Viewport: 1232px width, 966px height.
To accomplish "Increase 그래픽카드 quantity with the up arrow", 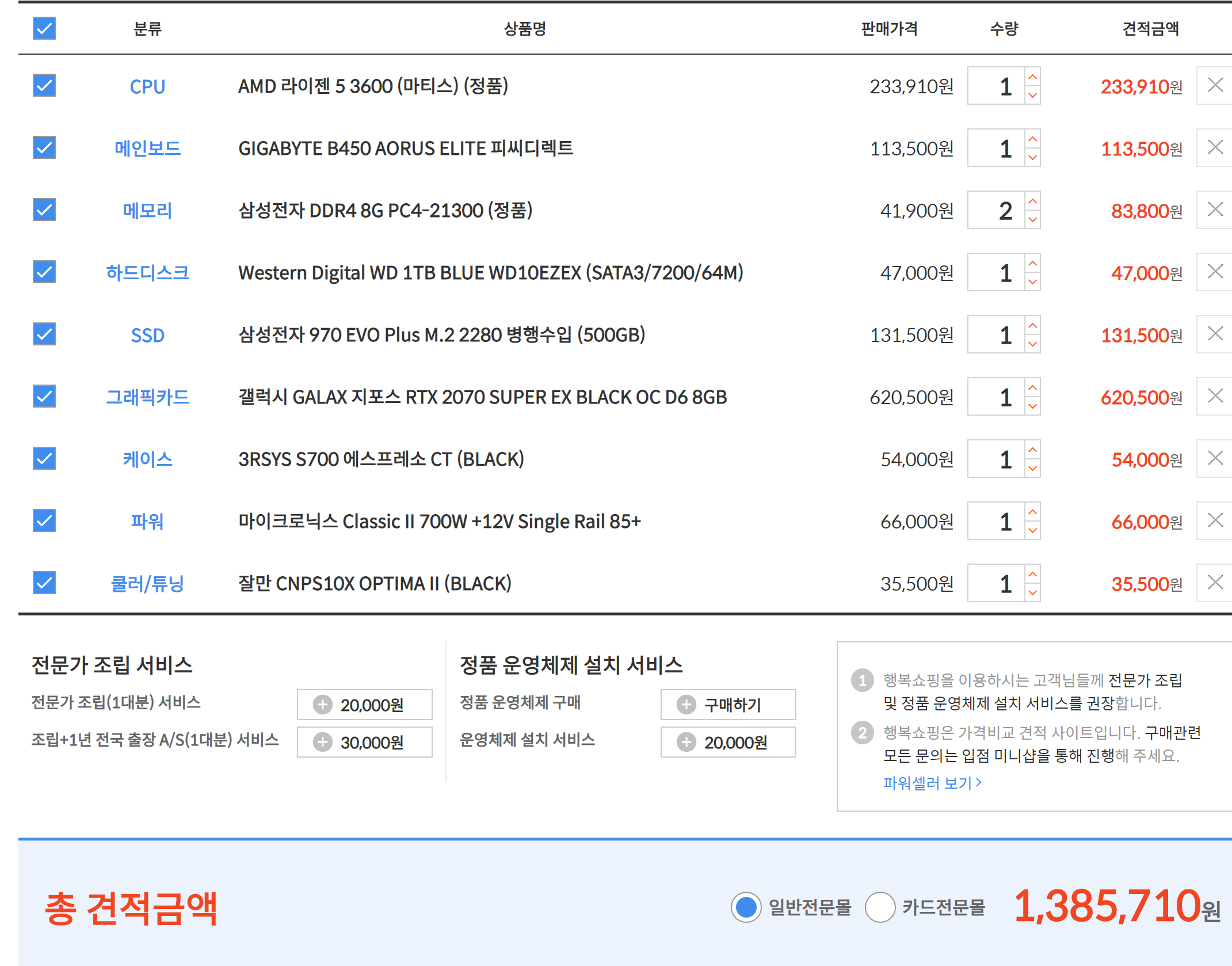I will pyautogui.click(x=1032, y=387).
